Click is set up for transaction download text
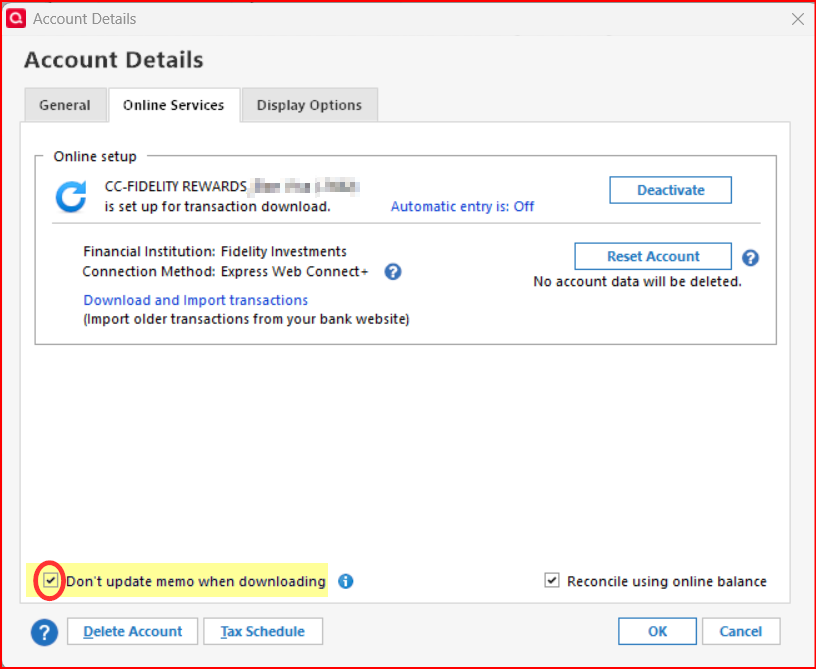 (x=218, y=207)
